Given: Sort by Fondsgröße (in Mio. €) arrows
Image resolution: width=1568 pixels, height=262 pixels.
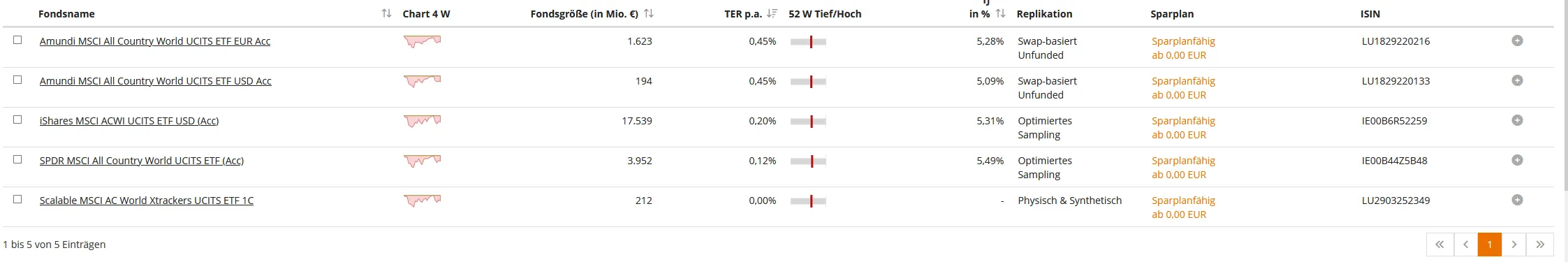Looking at the screenshot, I should point(649,13).
